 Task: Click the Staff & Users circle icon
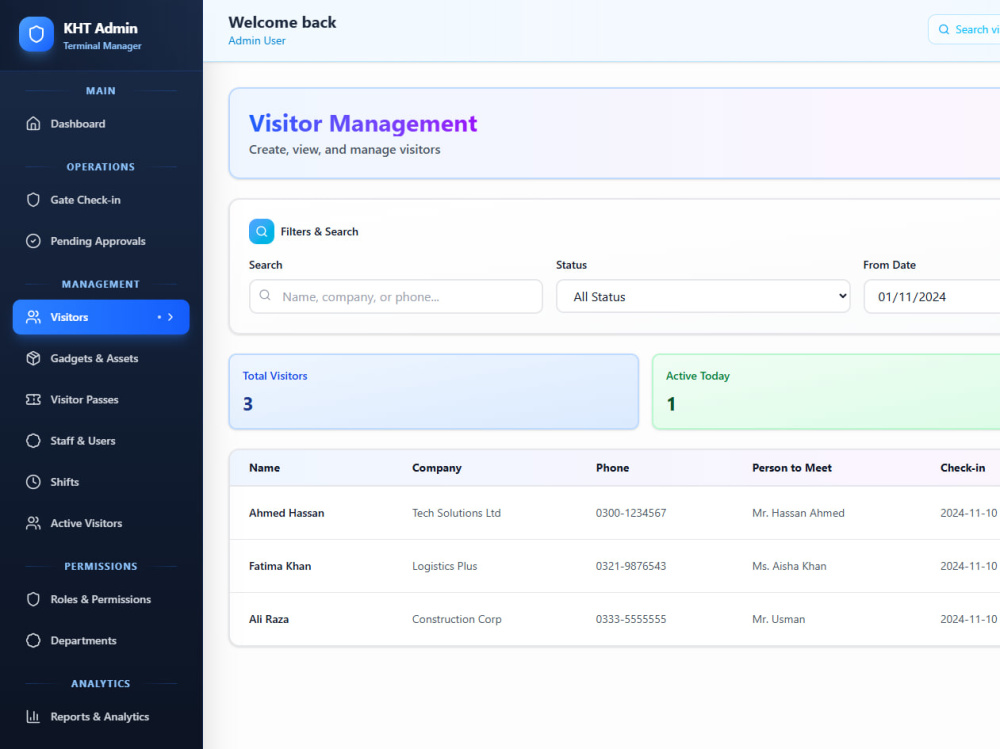[x=33, y=441]
